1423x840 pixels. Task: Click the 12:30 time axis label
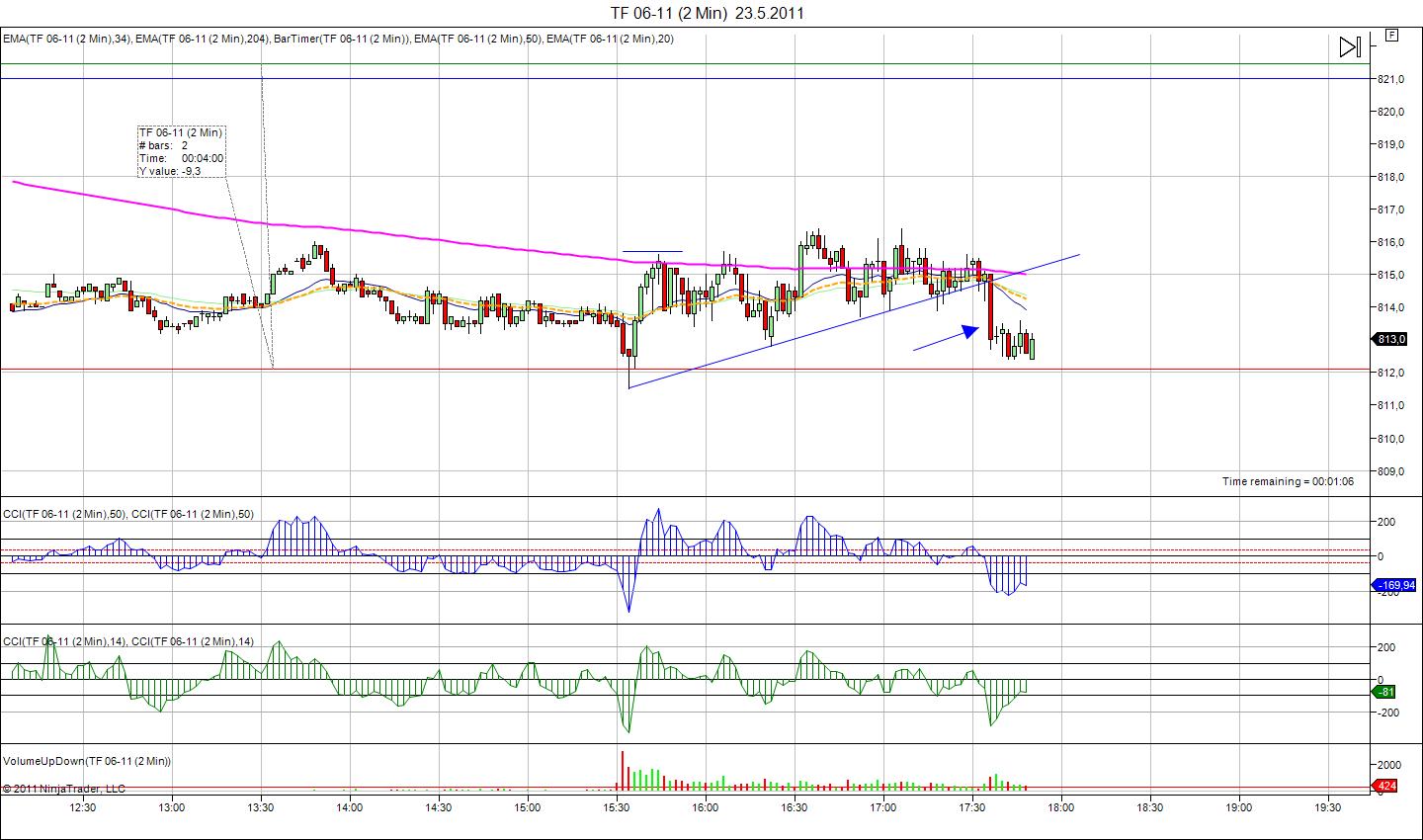(x=83, y=807)
